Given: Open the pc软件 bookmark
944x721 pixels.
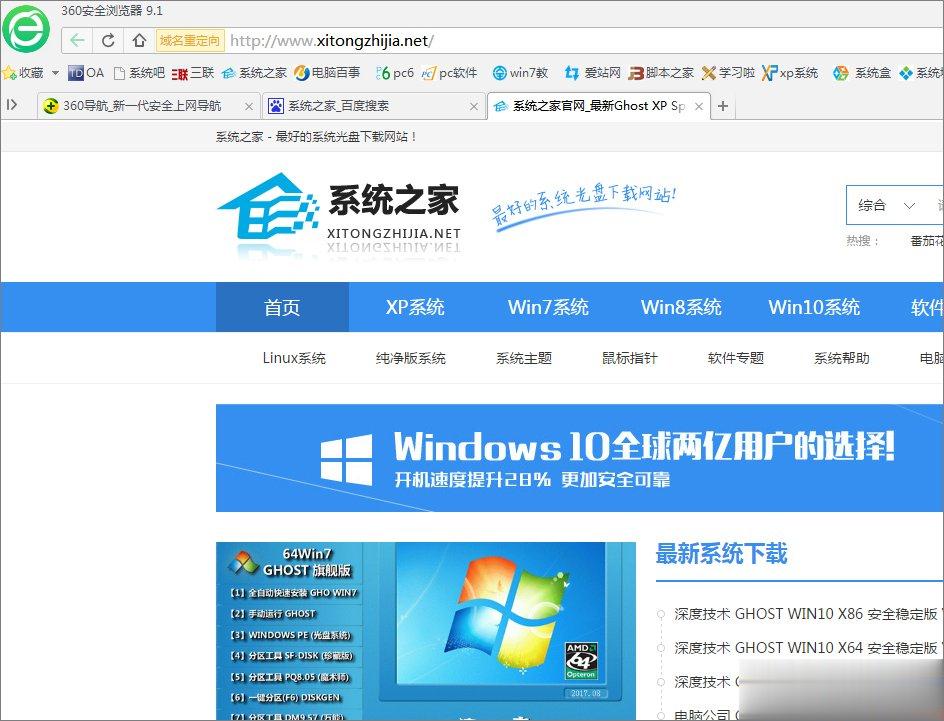Looking at the screenshot, I should coord(449,73).
